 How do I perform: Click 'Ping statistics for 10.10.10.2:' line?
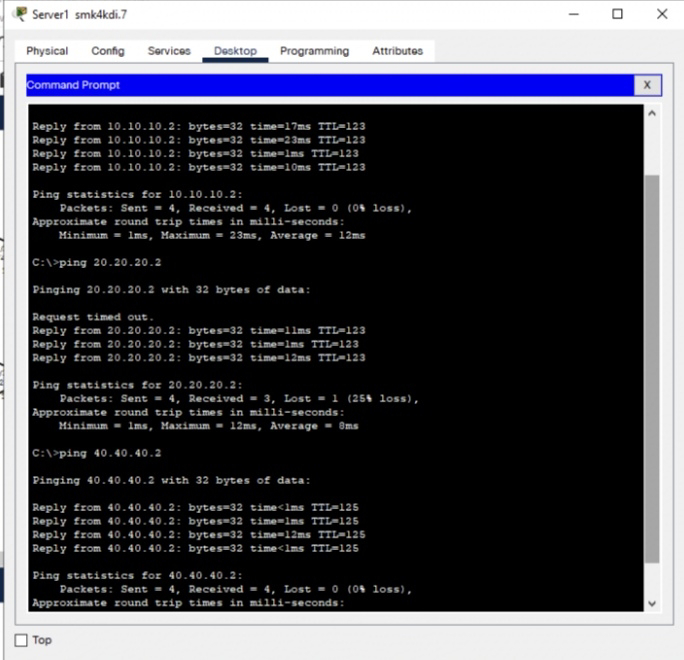tap(137, 195)
